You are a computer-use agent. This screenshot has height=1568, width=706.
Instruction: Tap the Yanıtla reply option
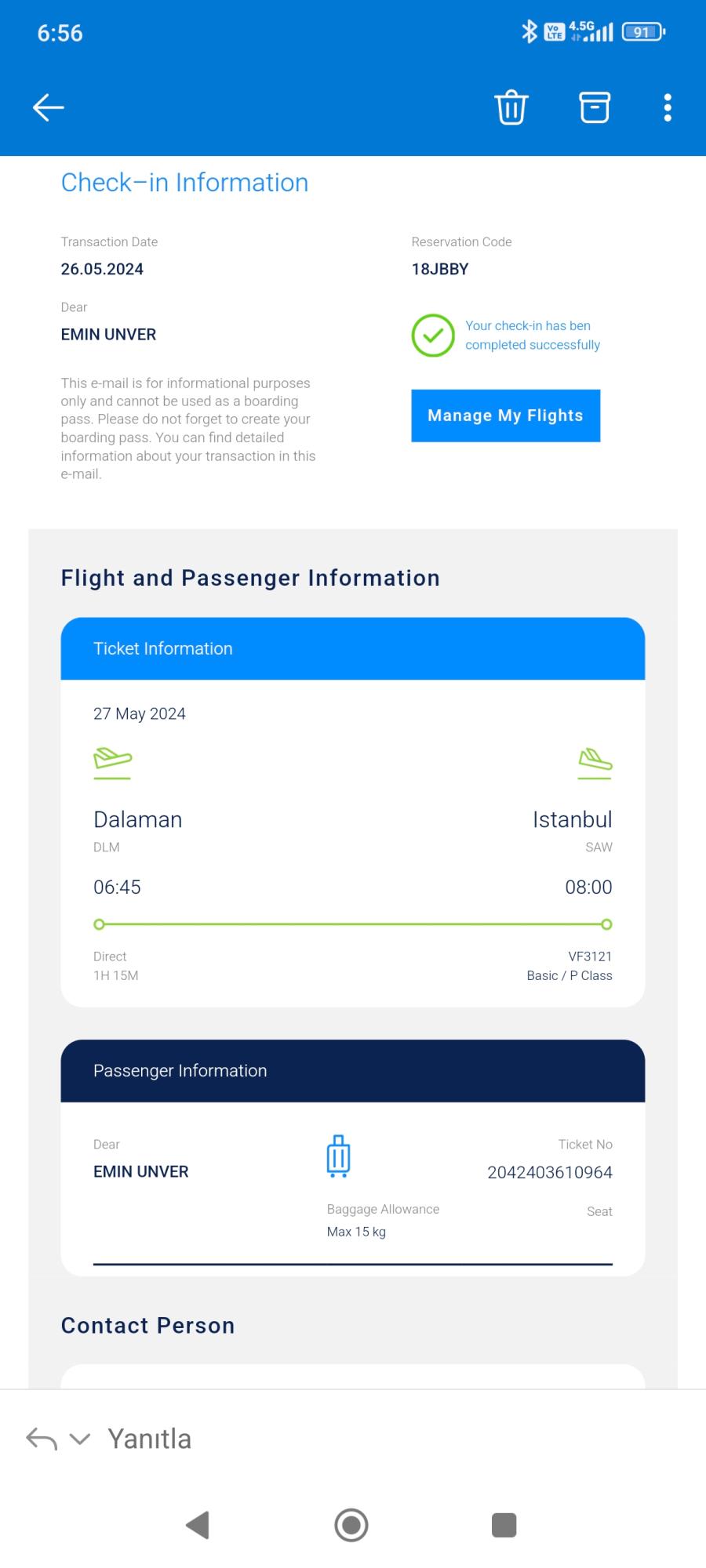click(149, 1438)
